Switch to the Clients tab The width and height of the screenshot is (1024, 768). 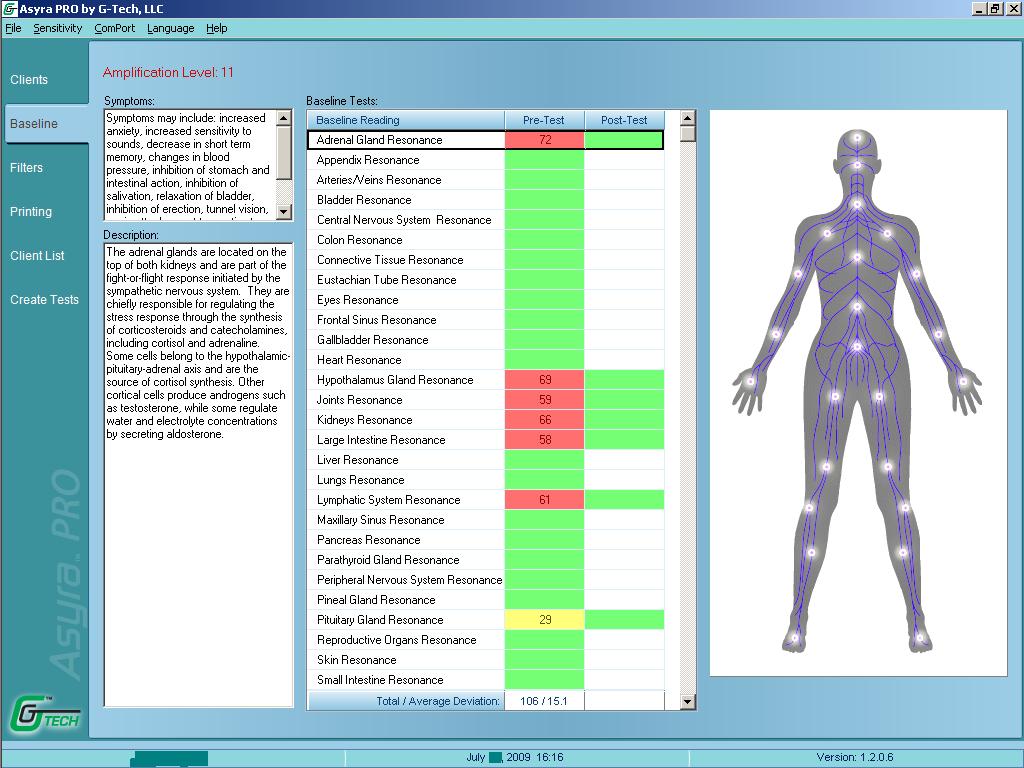29,80
